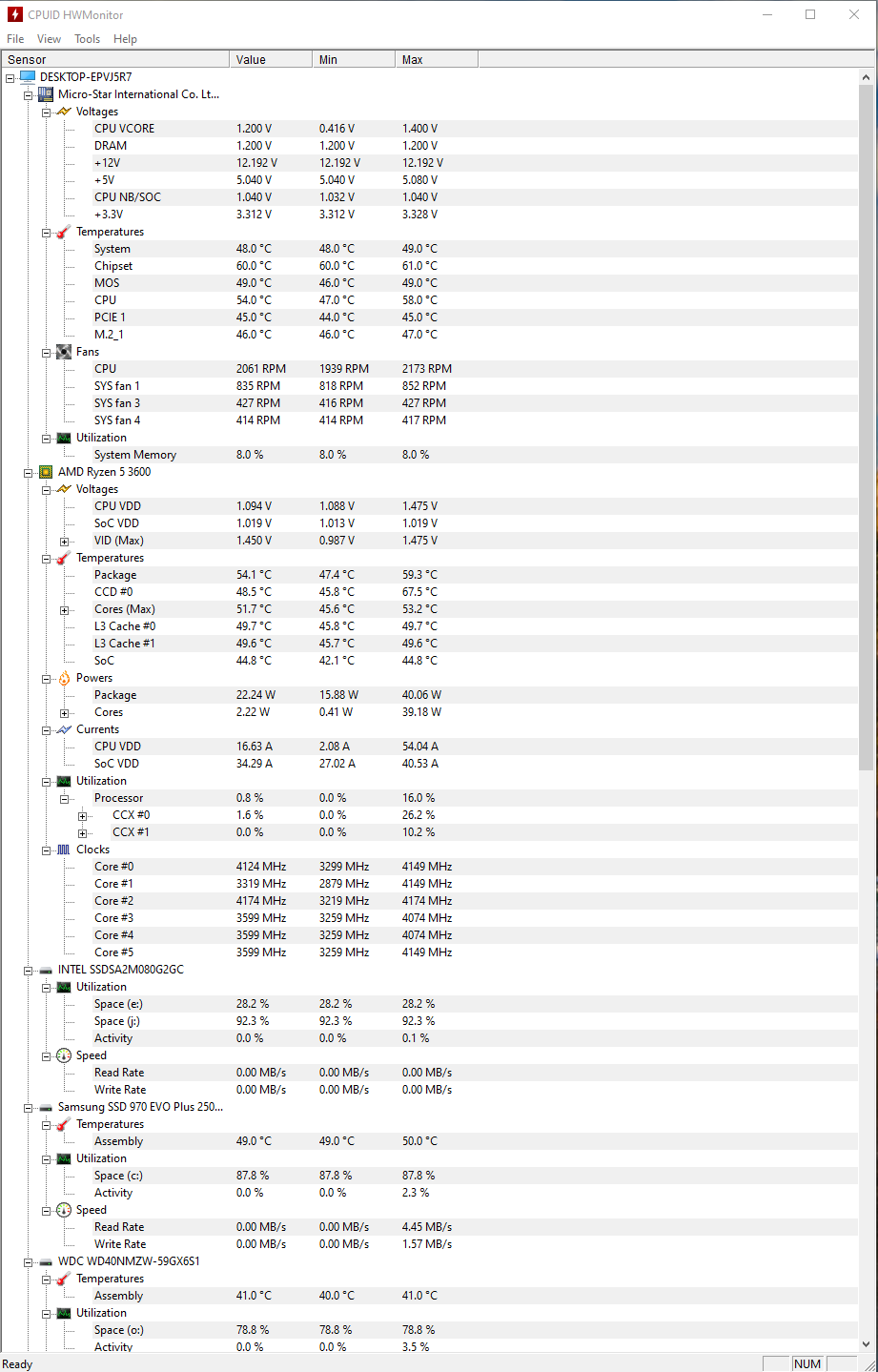Open the File menu
The width and height of the screenshot is (878, 1372).
click(x=15, y=39)
